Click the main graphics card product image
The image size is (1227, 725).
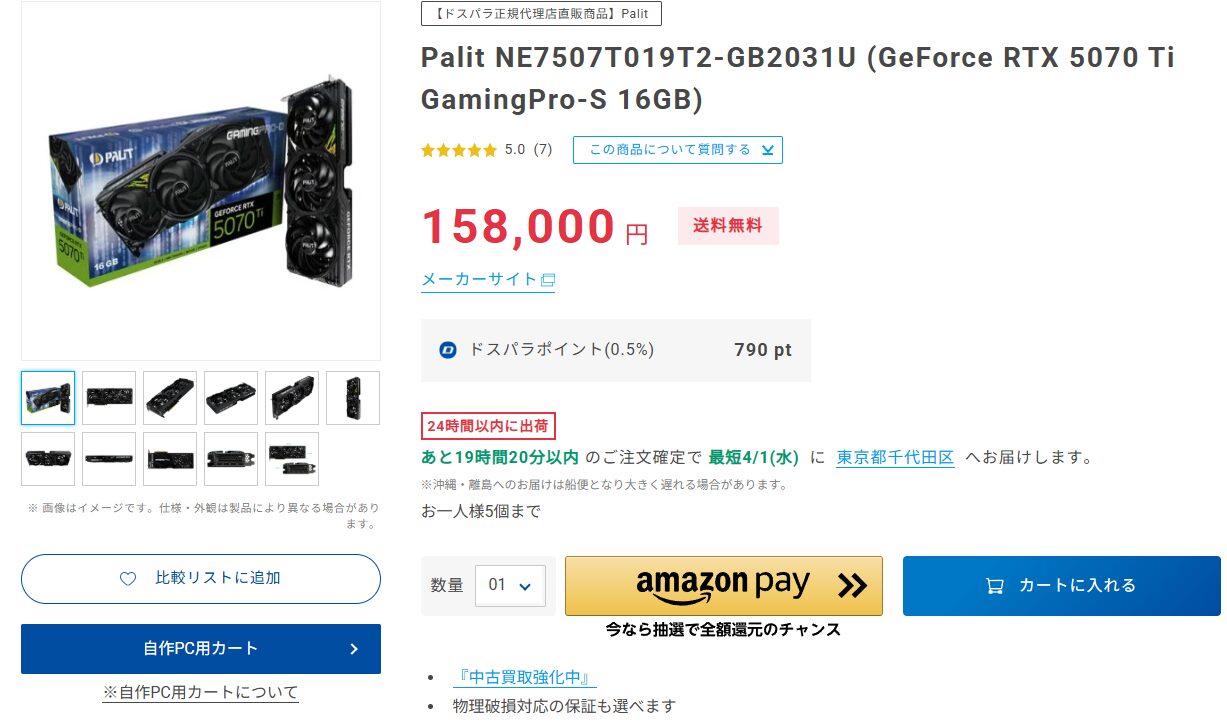200,180
